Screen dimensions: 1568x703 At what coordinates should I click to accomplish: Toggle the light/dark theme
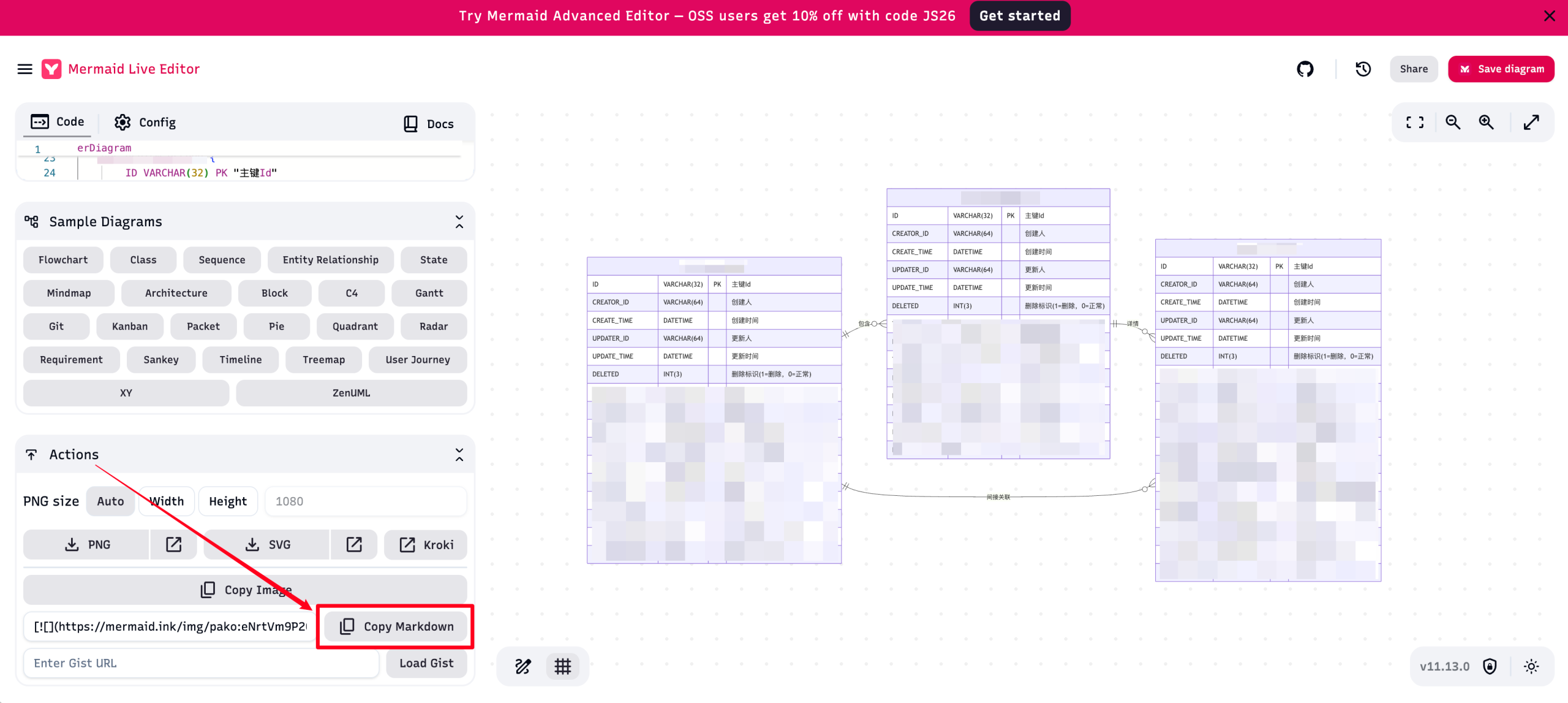coord(1531,666)
